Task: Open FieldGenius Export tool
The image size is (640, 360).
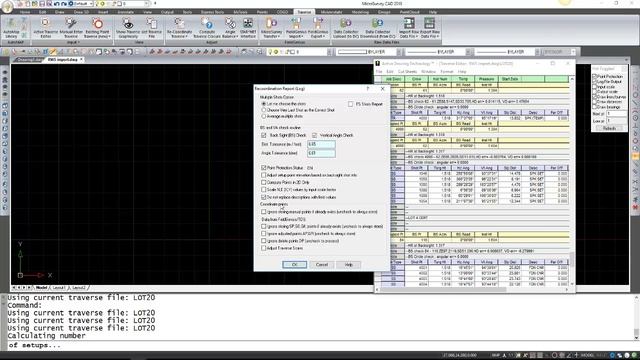Action: point(318,28)
